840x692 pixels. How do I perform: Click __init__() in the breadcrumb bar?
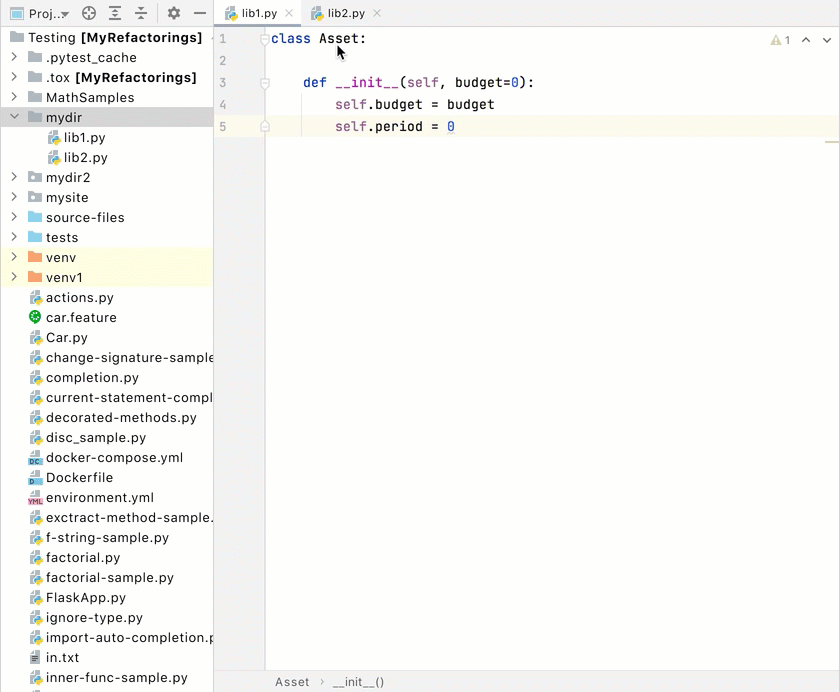(358, 682)
